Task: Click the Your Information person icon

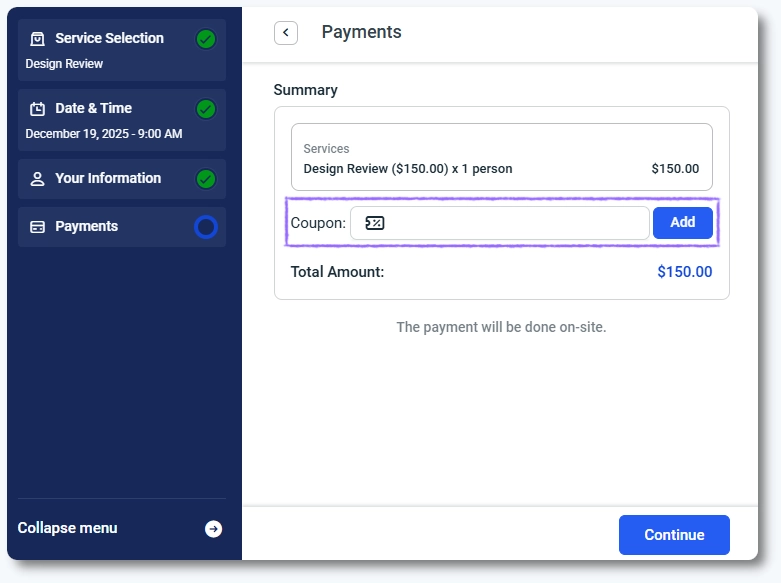Action: click(x=38, y=179)
